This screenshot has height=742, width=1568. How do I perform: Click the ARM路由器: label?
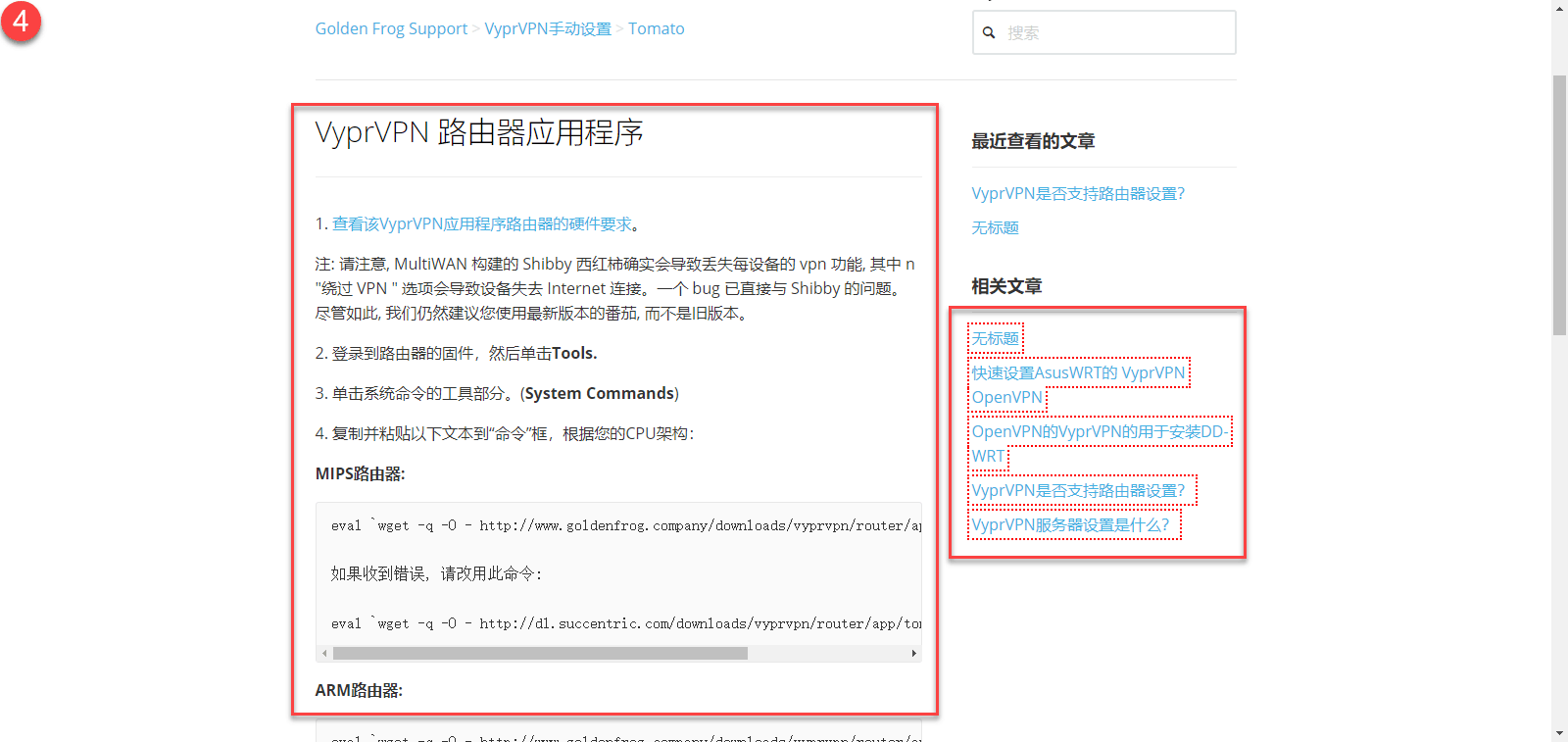pyautogui.click(x=359, y=690)
